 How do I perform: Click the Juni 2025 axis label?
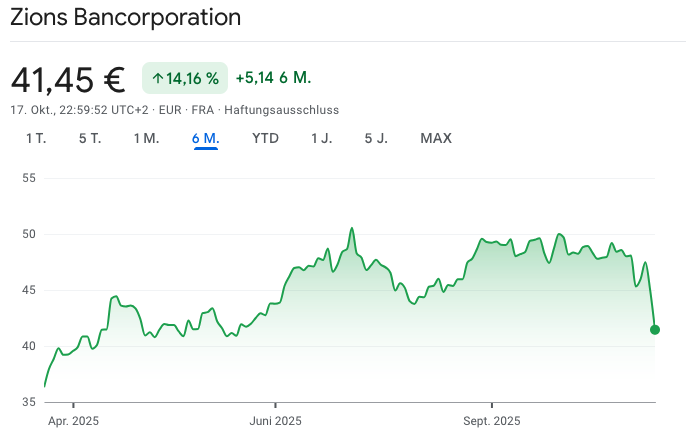275,421
